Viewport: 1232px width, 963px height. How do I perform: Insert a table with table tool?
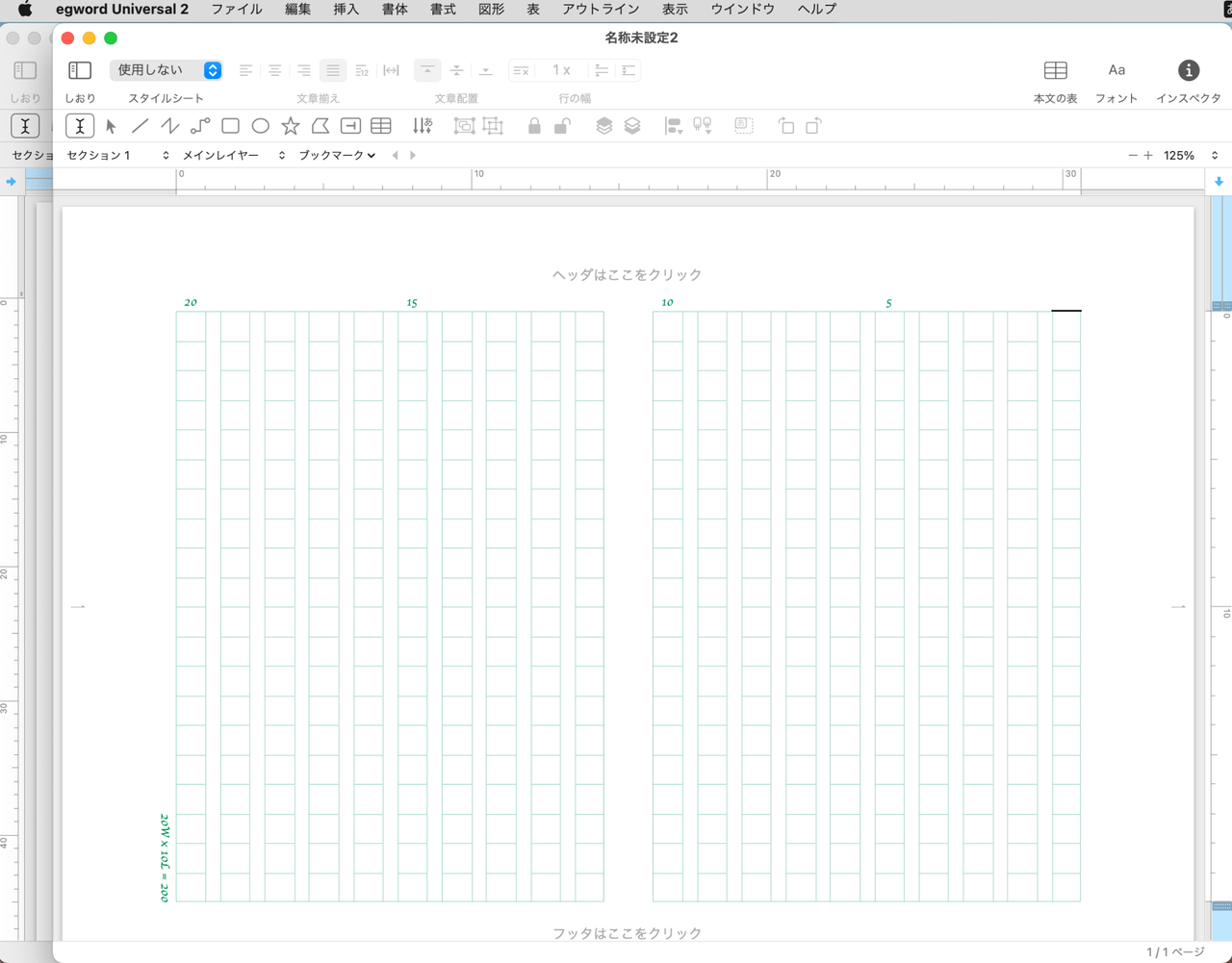click(381, 126)
